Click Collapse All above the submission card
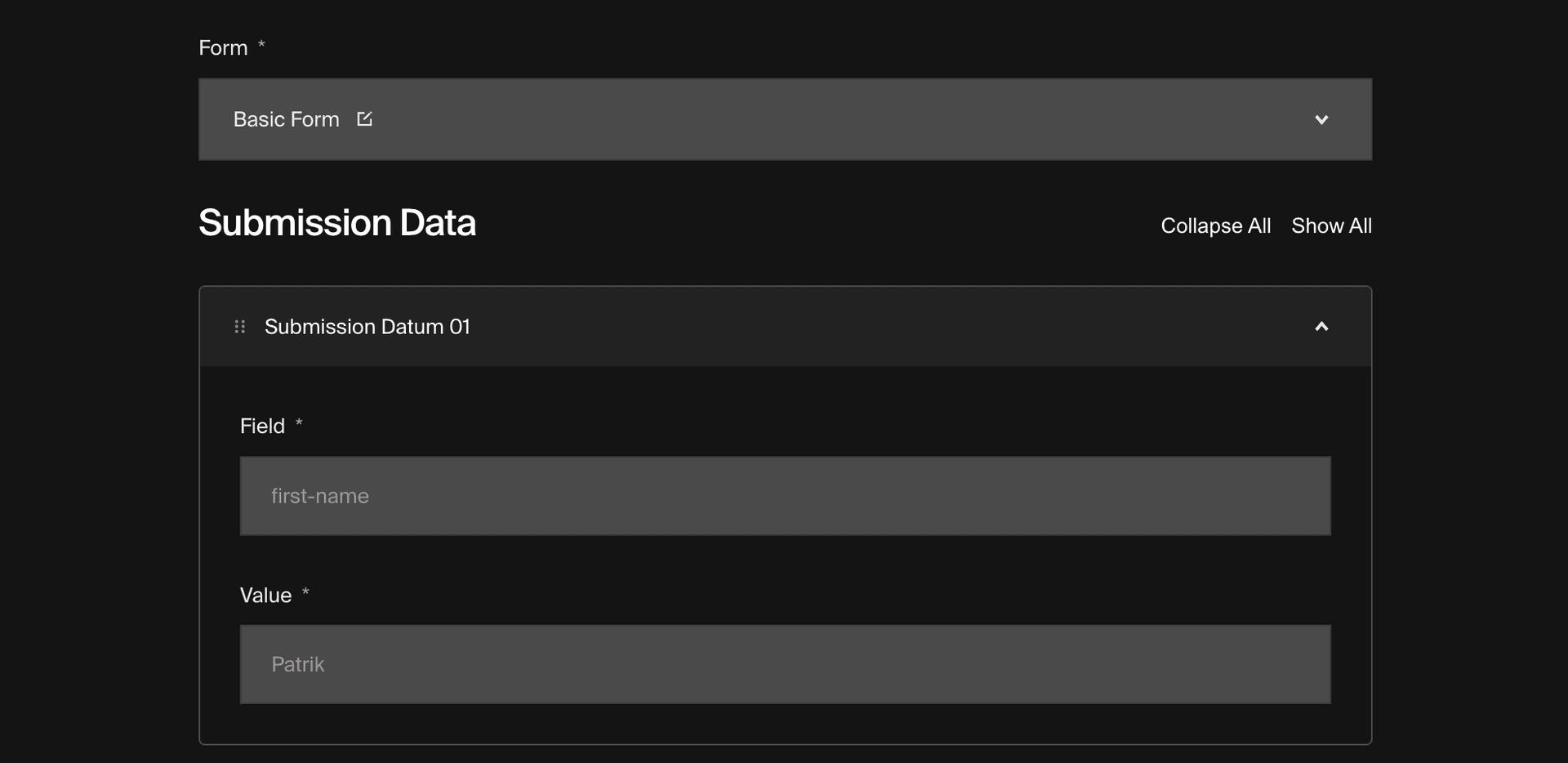This screenshot has height=763, width=1568. [x=1215, y=225]
